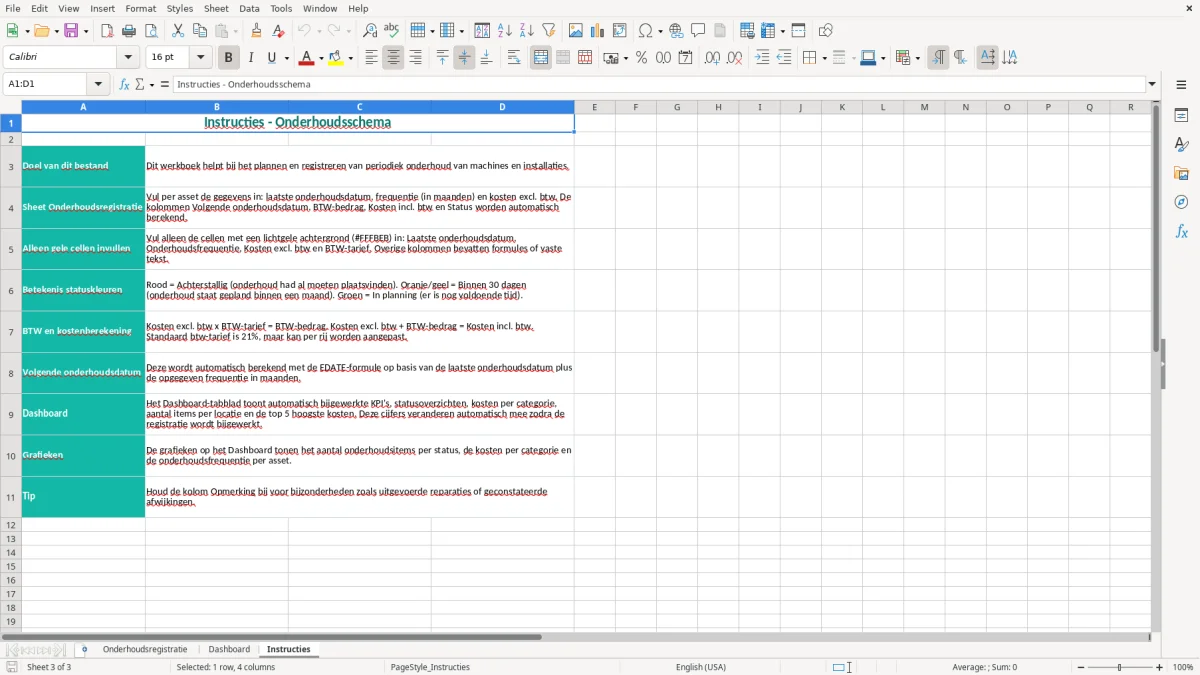Click the zoom slider handle
This screenshot has height=675, width=1200.
point(1120,667)
